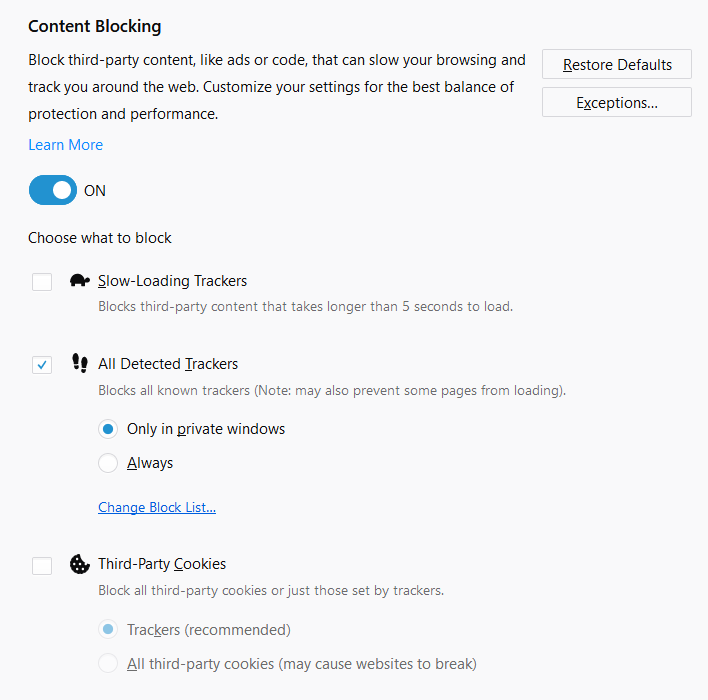Click the 'Third-Party Cookies' label text
Screen dimensions: 708x700
pos(162,564)
